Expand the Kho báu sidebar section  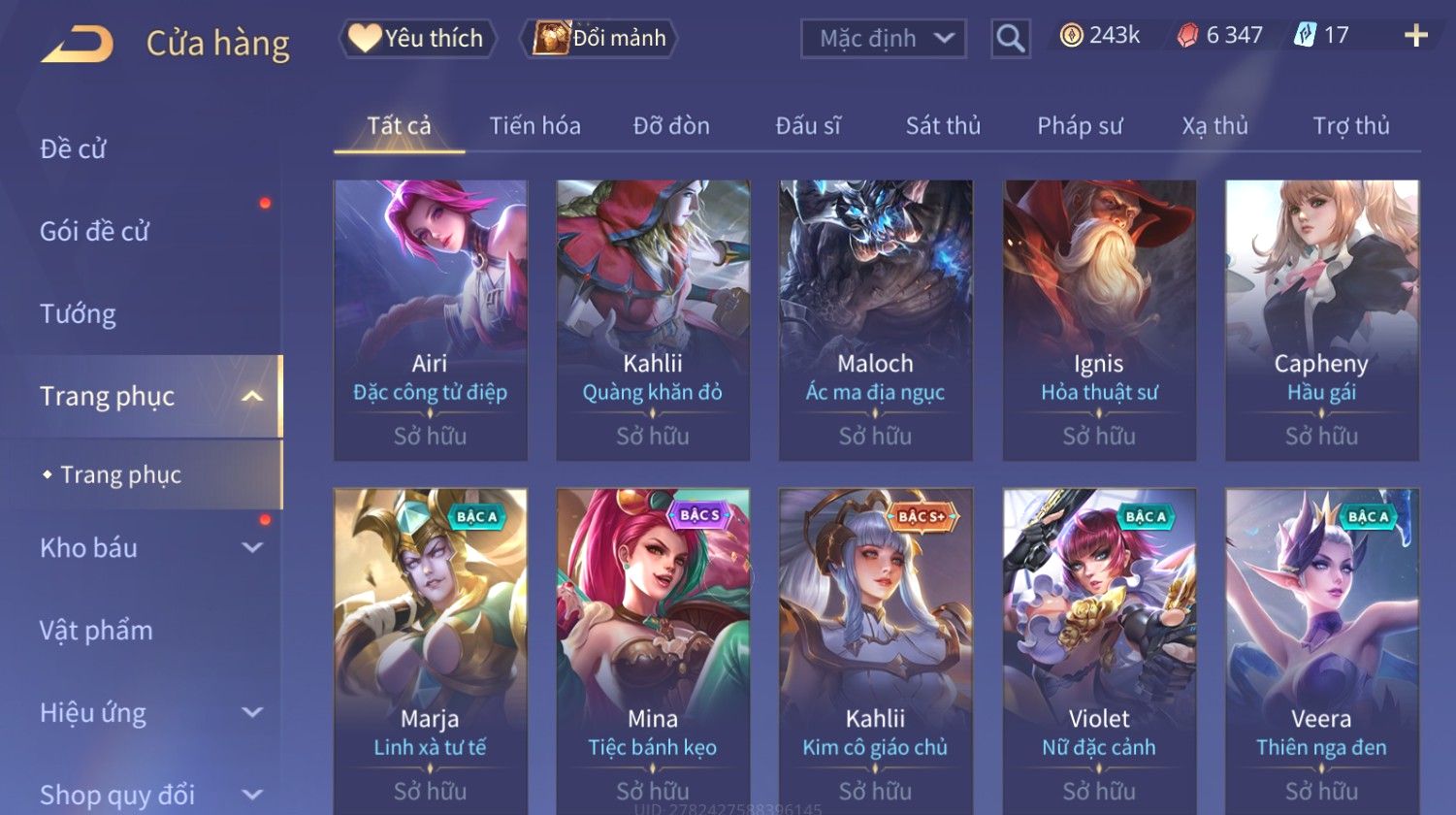coord(252,548)
